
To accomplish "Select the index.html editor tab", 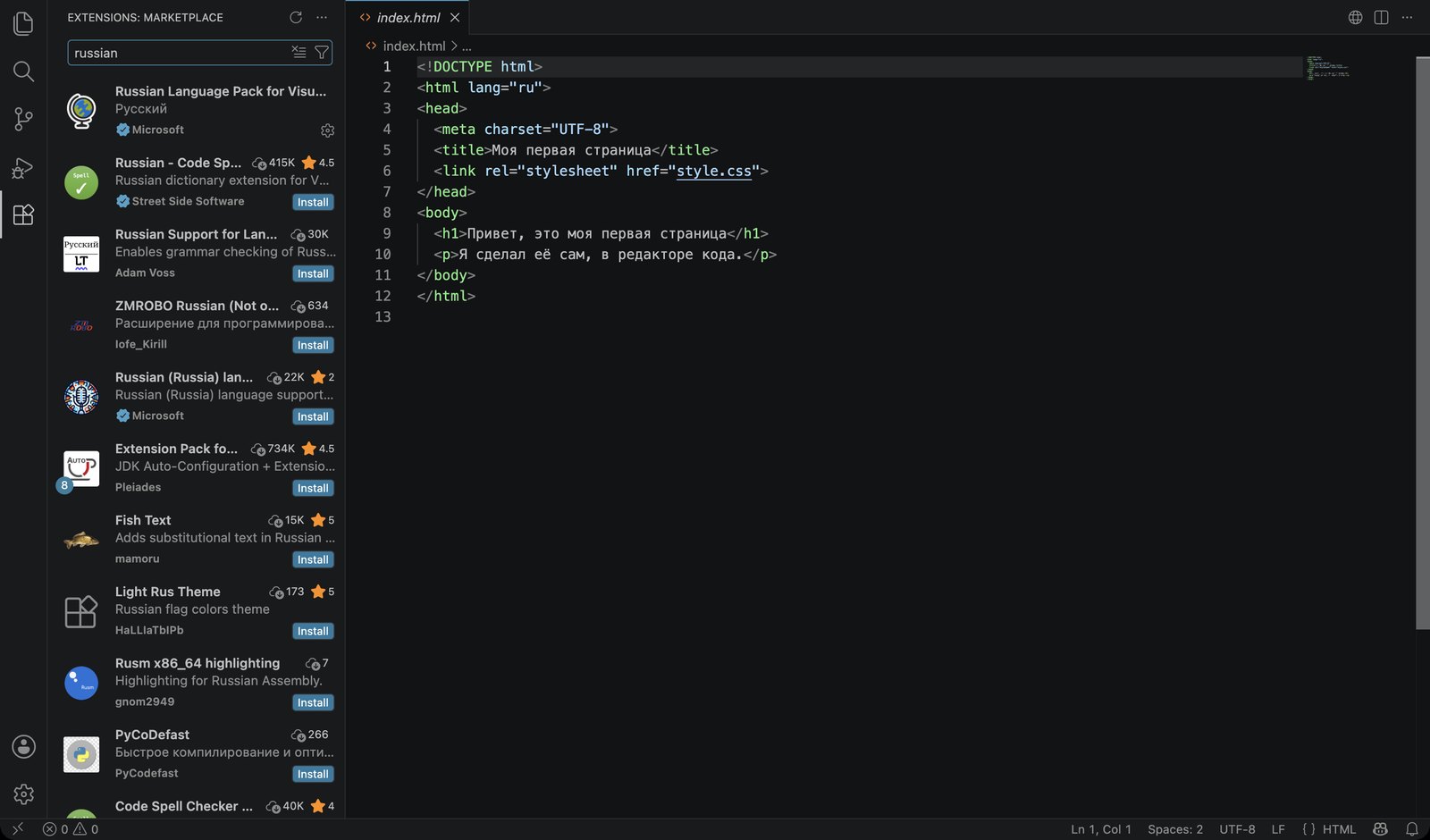I will tap(408, 18).
